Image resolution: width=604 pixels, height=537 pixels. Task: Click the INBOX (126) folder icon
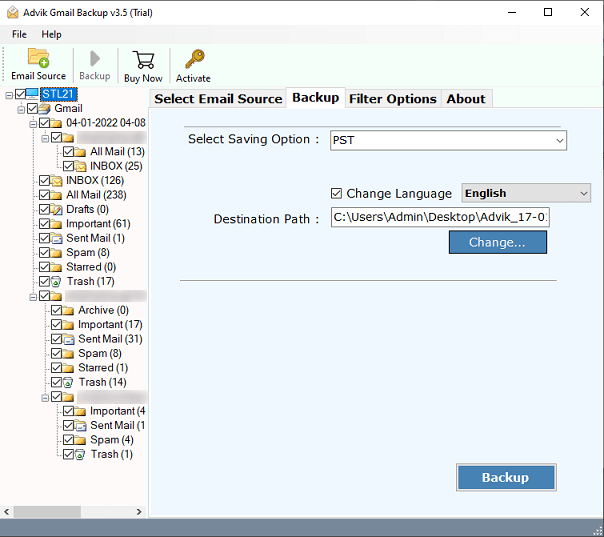56,181
